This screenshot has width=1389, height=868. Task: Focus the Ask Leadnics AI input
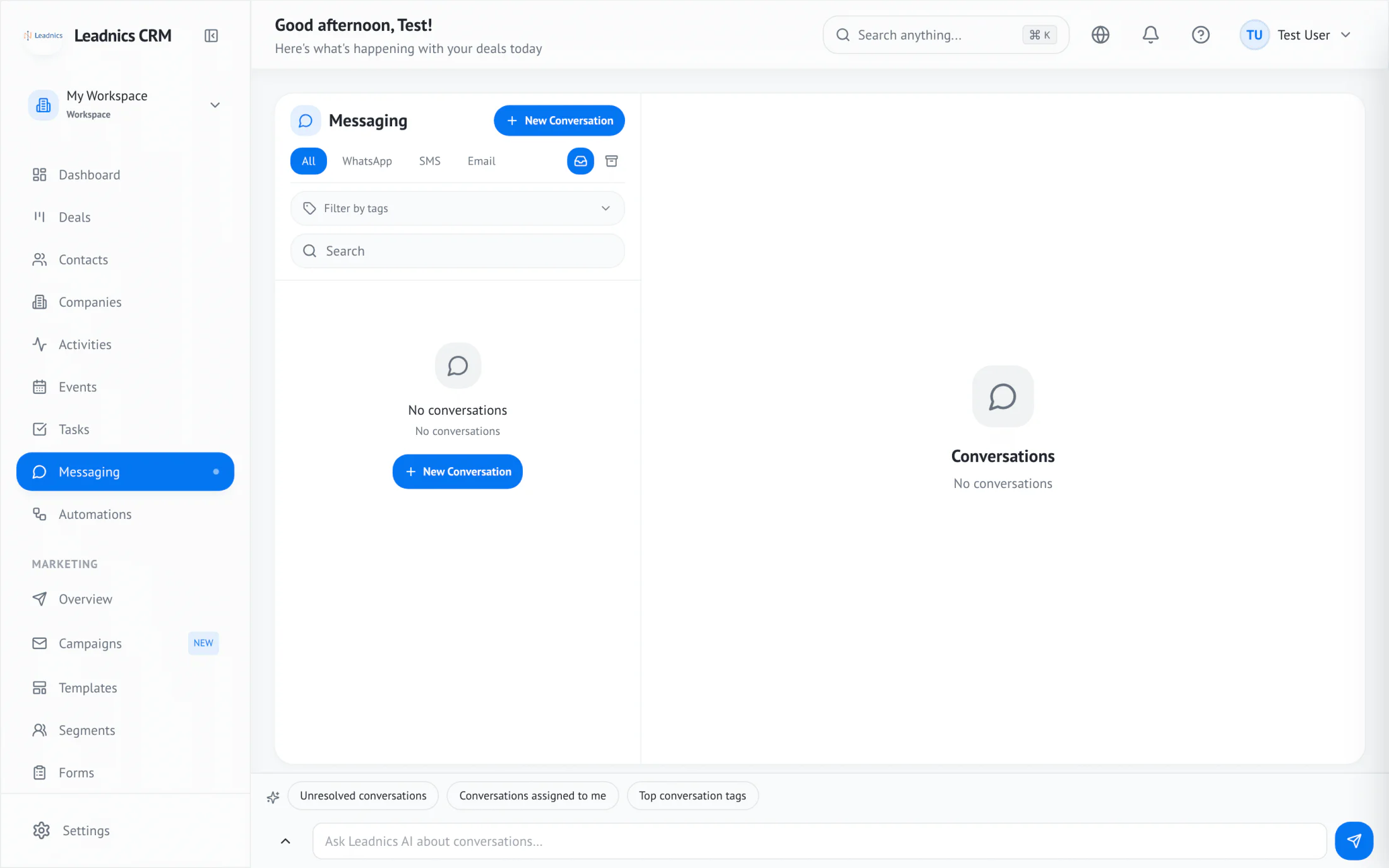point(819,841)
